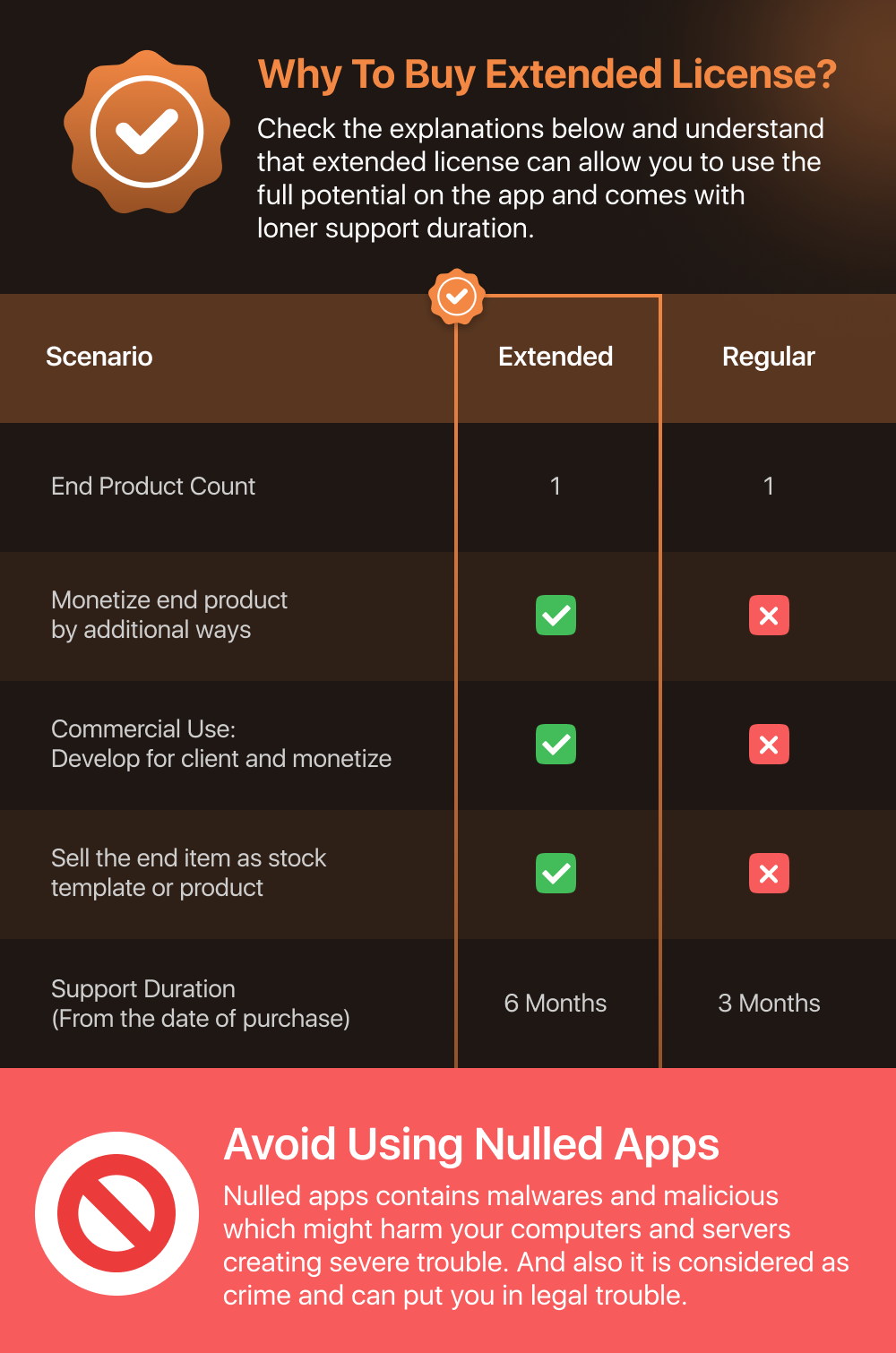This screenshot has width=896, height=1353.
Task: Select the Regular column header
Action: point(769,357)
